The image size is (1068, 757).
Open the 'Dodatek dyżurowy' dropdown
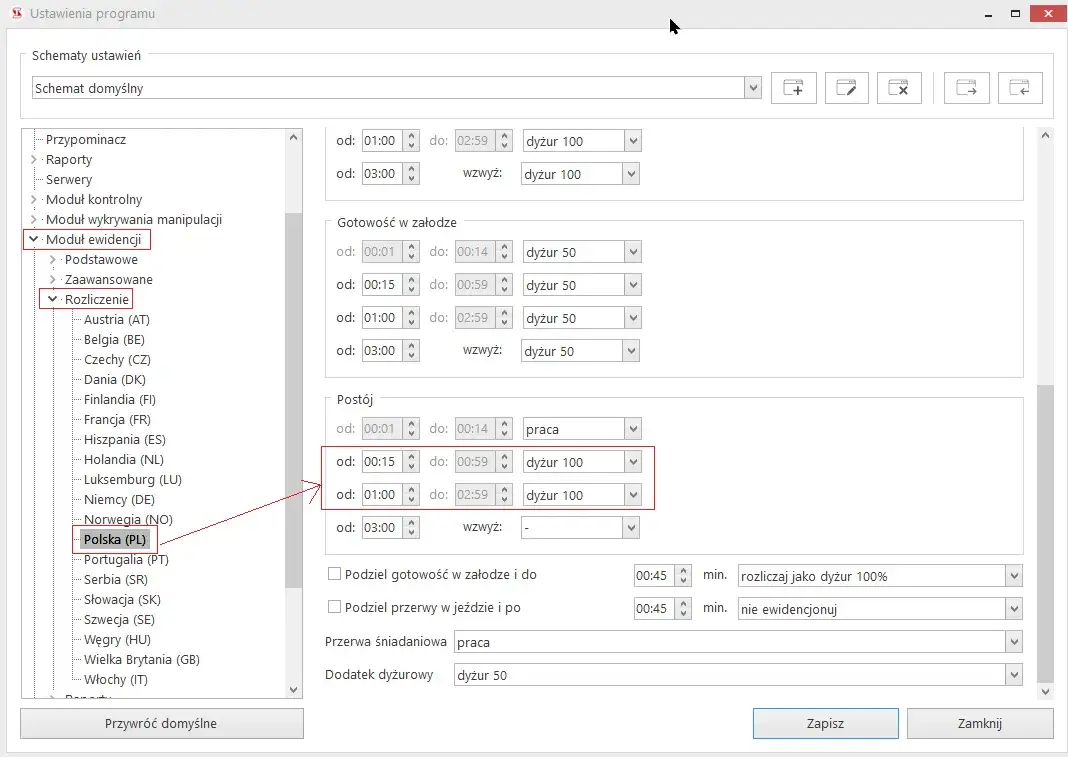[x=1014, y=675]
